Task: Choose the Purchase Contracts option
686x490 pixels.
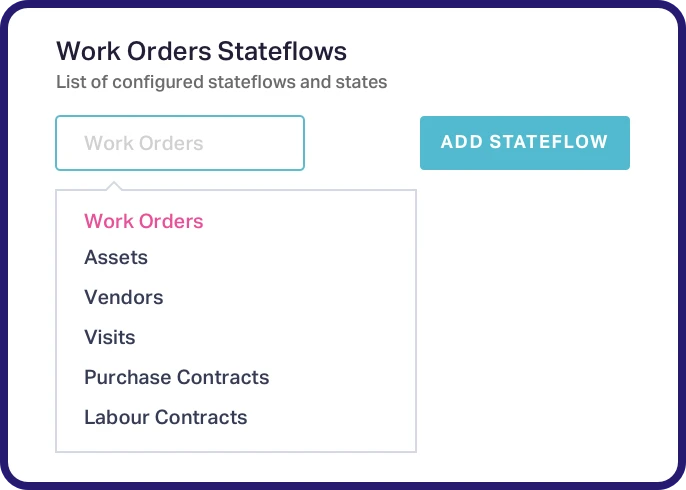Action: coord(177,377)
